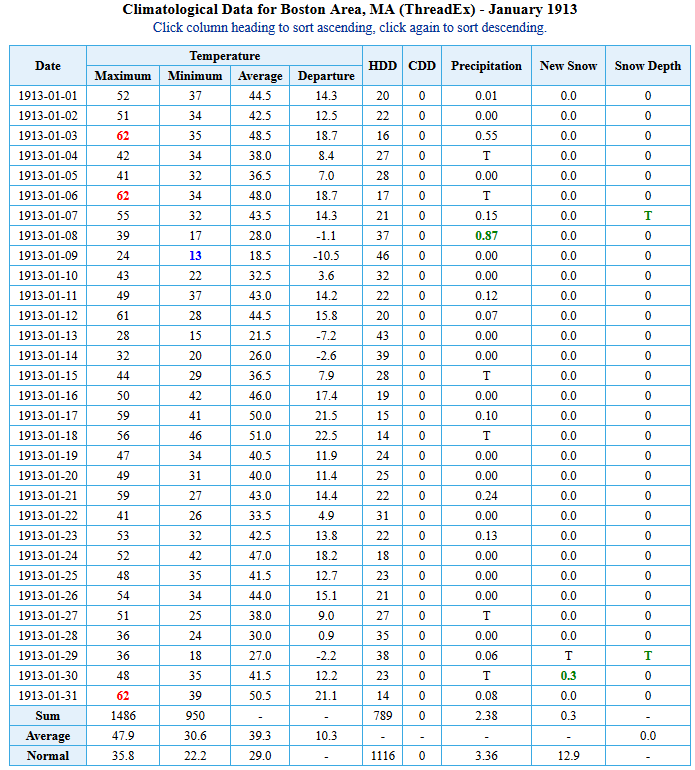Select date cell 1913-01-01

(x=48, y=96)
